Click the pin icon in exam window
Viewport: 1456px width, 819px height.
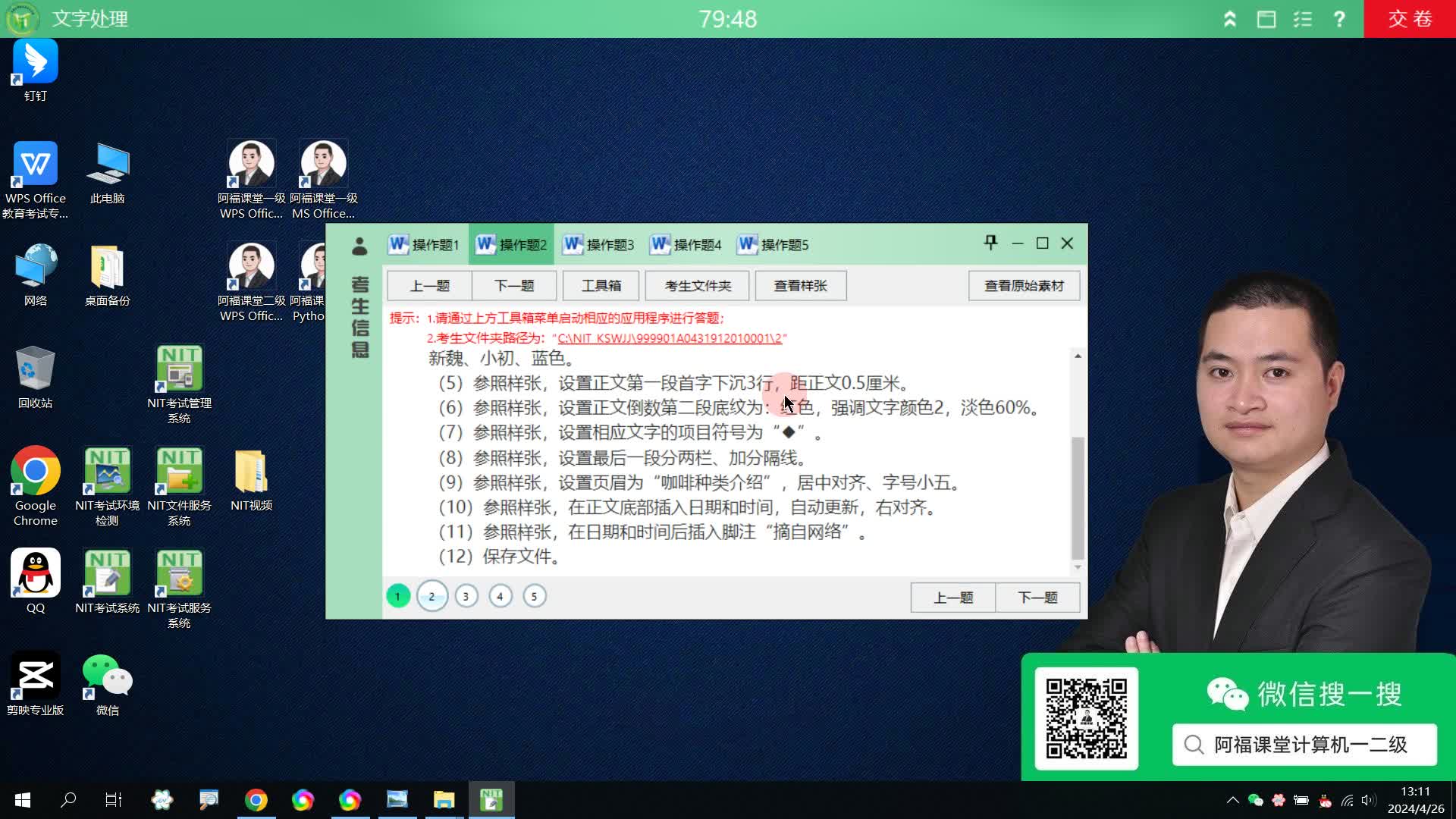tap(990, 243)
